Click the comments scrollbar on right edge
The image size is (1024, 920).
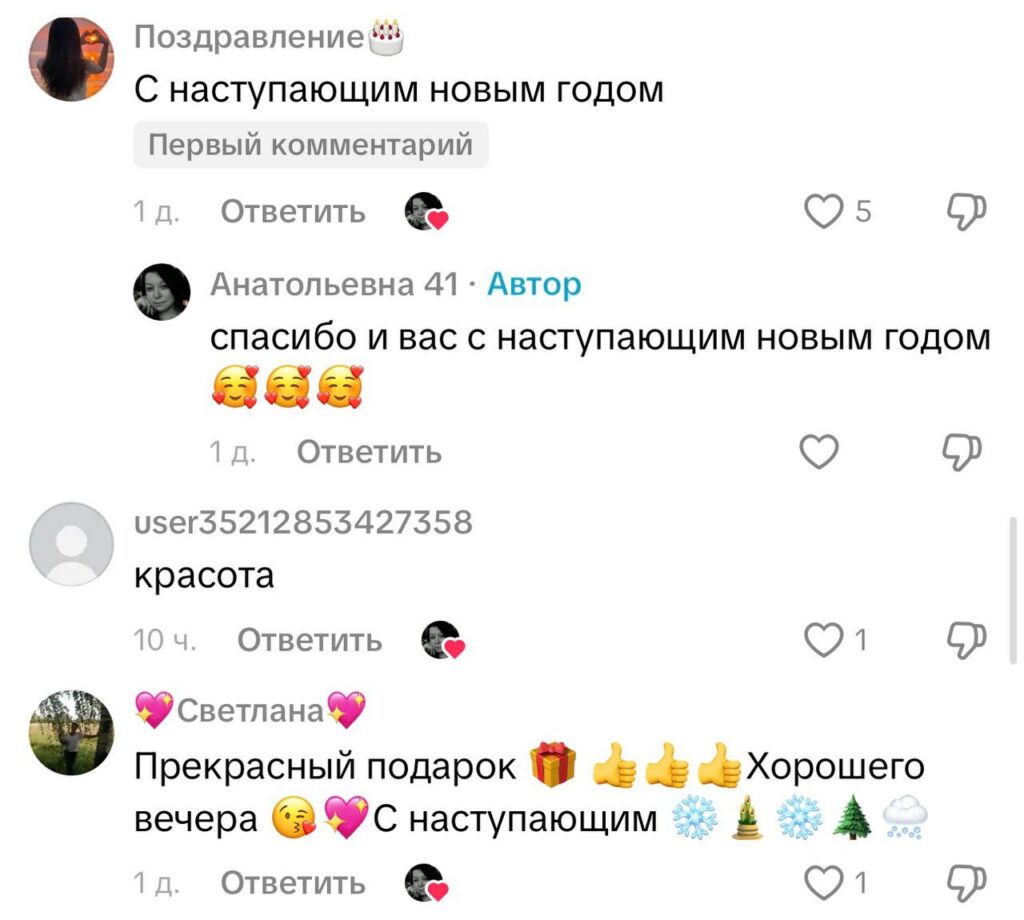pyautogui.click(x=1013, y=590)
